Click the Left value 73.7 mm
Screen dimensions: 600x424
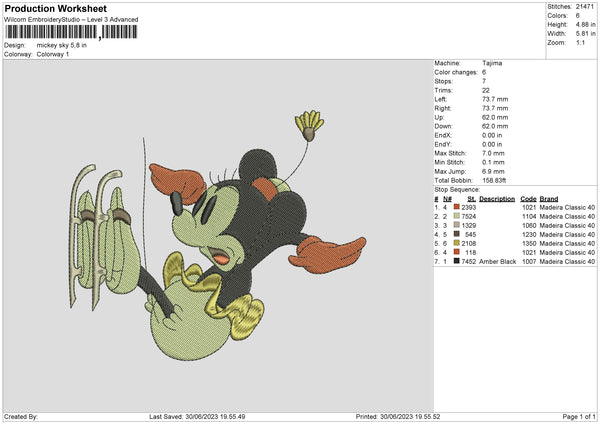click(x=495, y=99)
